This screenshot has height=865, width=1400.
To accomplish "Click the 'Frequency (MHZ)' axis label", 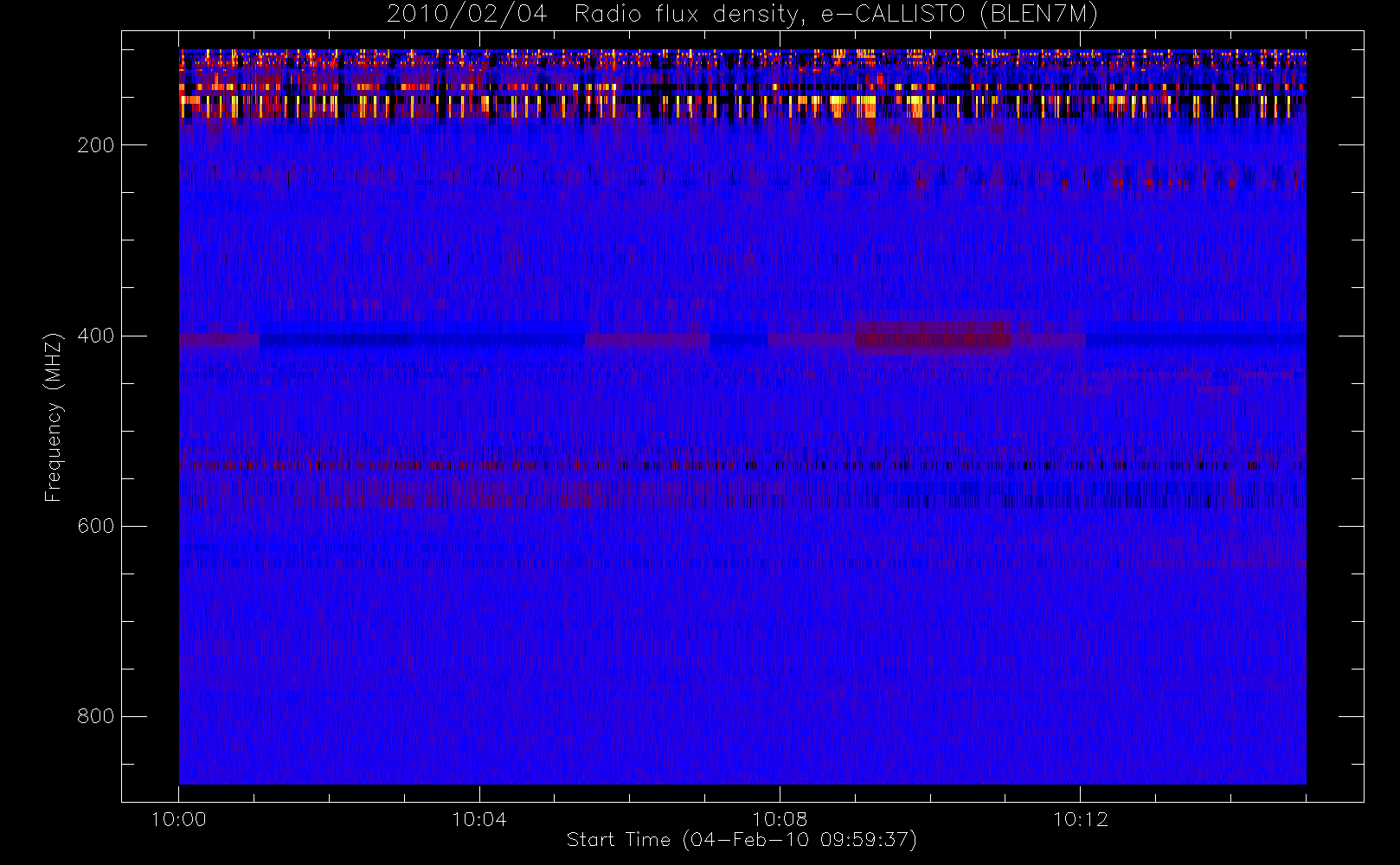I will click(55, 417).
